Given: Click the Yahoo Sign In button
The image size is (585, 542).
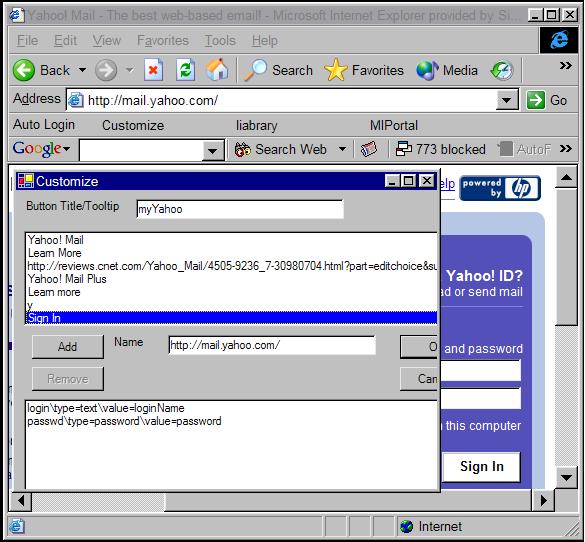Looking at the screenshot, I should pos(481,466).
